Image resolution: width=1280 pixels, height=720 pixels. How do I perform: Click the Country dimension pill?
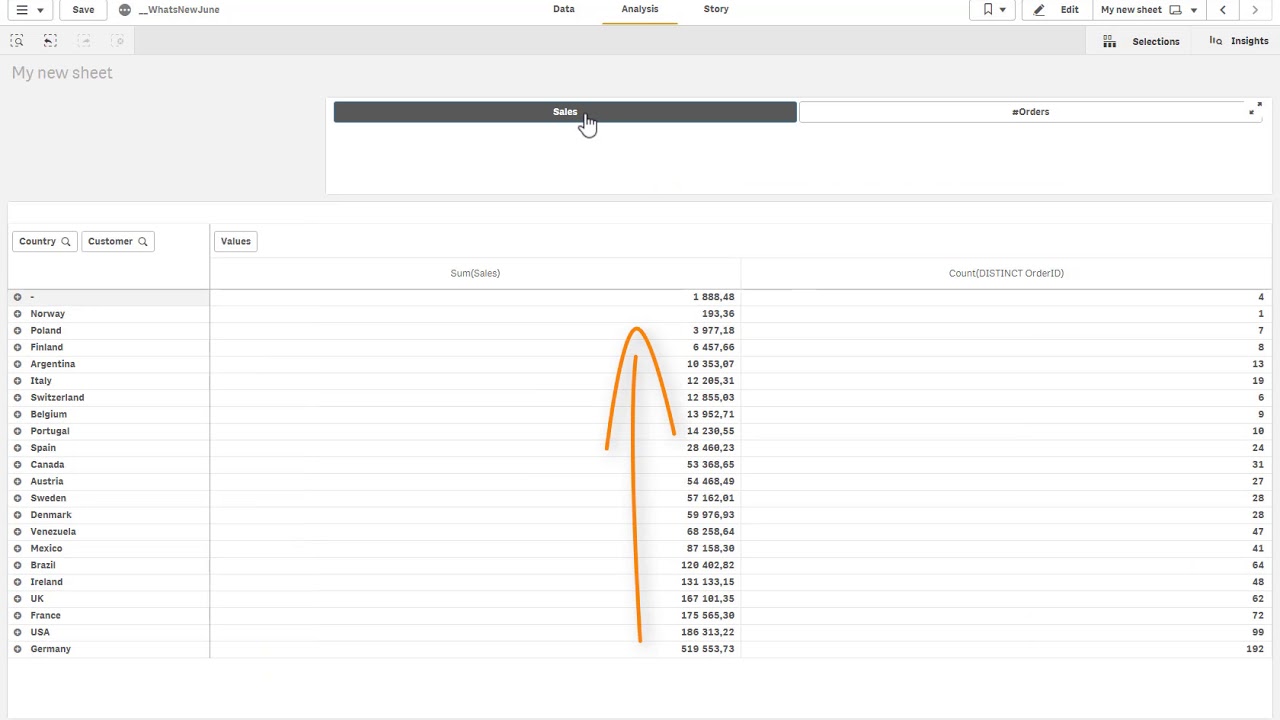pyautogui.click(x=44, y=241)
